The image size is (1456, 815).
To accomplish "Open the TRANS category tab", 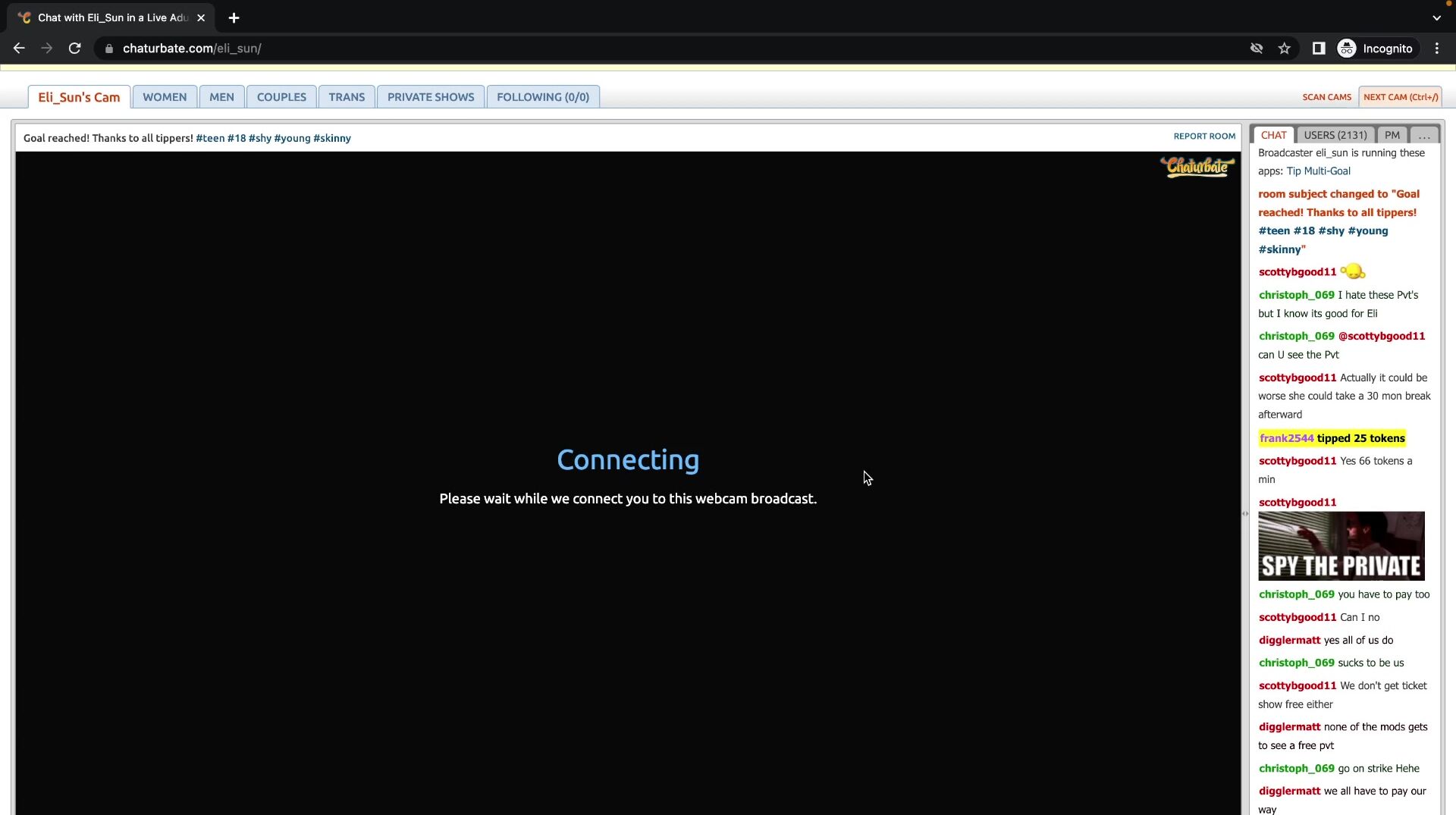I will point(347,97).
